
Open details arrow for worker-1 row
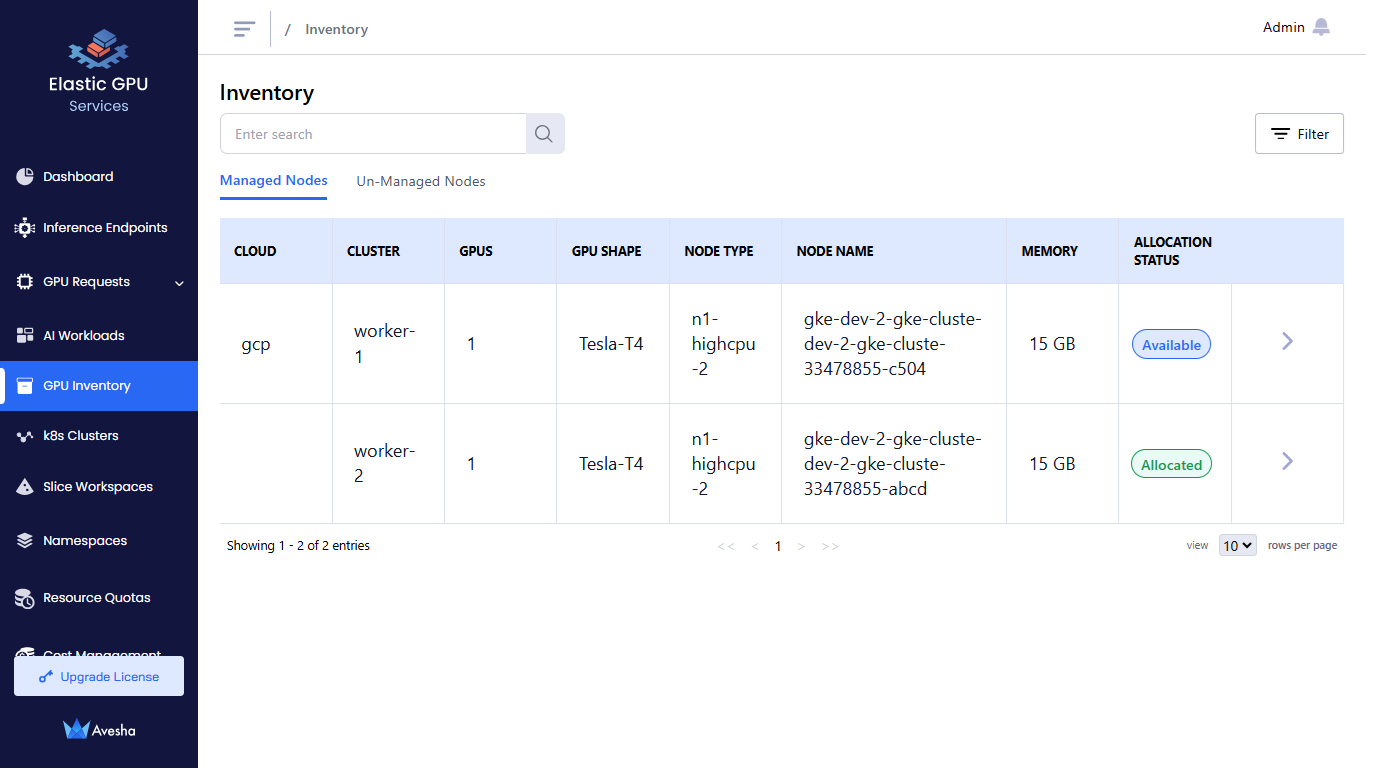point(1288,341)
